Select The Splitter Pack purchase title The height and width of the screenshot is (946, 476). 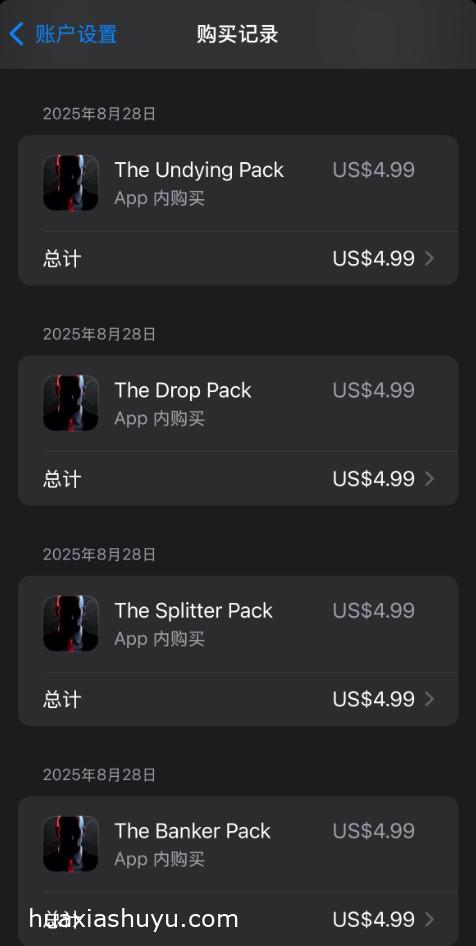click(194, 611)
